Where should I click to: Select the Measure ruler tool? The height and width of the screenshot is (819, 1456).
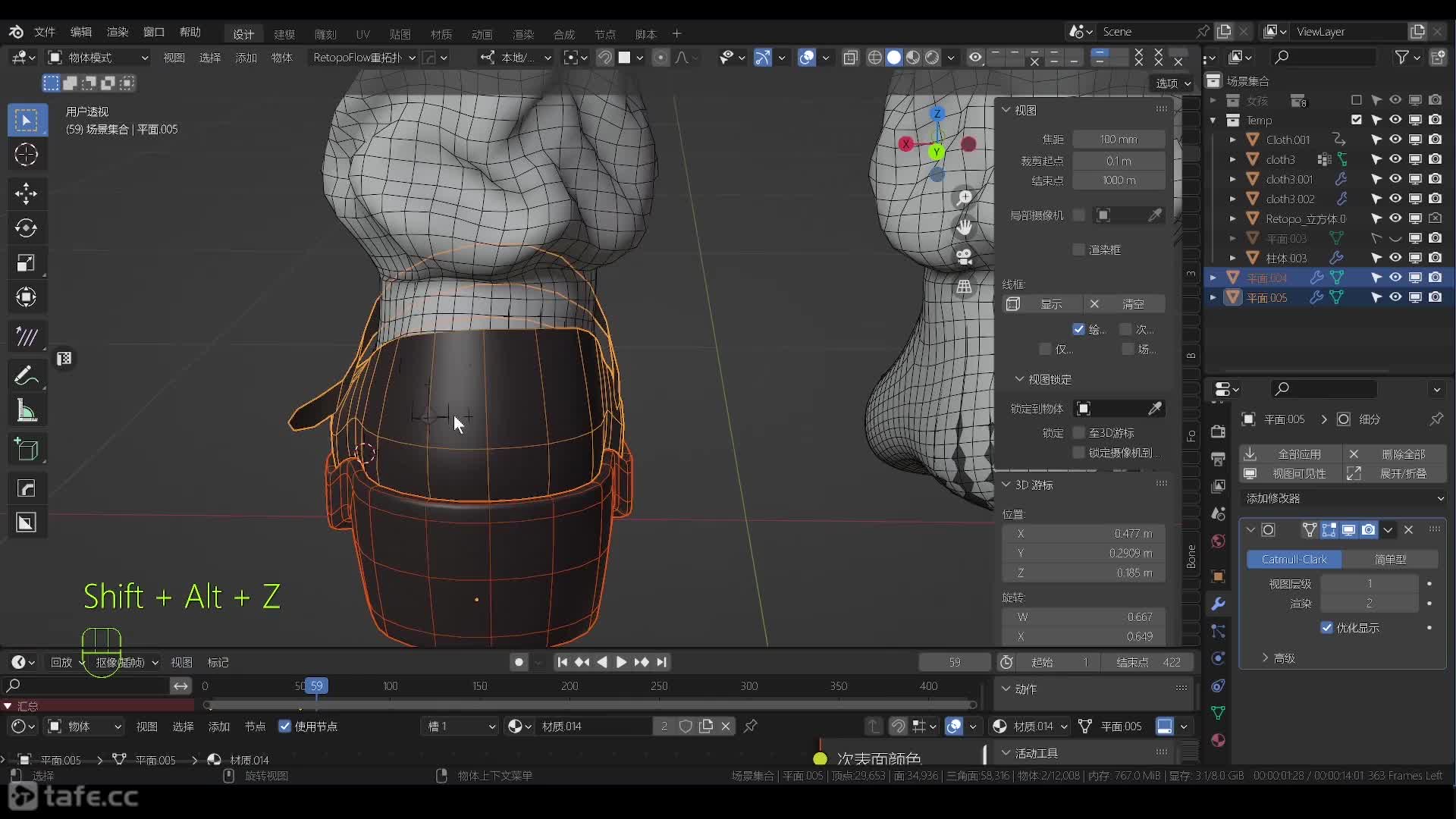click(27, 410)
